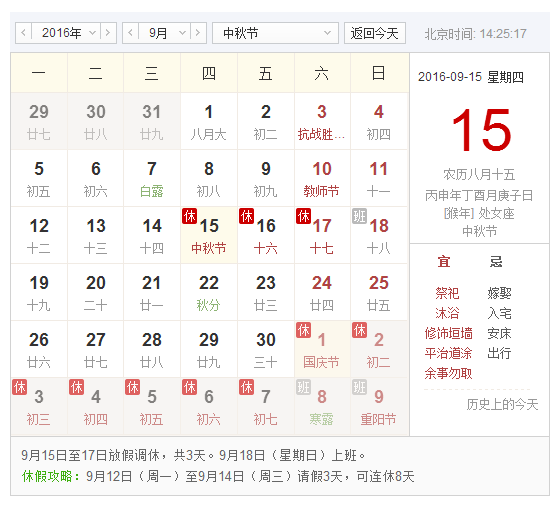
Task: Click 出行 item under 忌
Action: pos(499,353)
